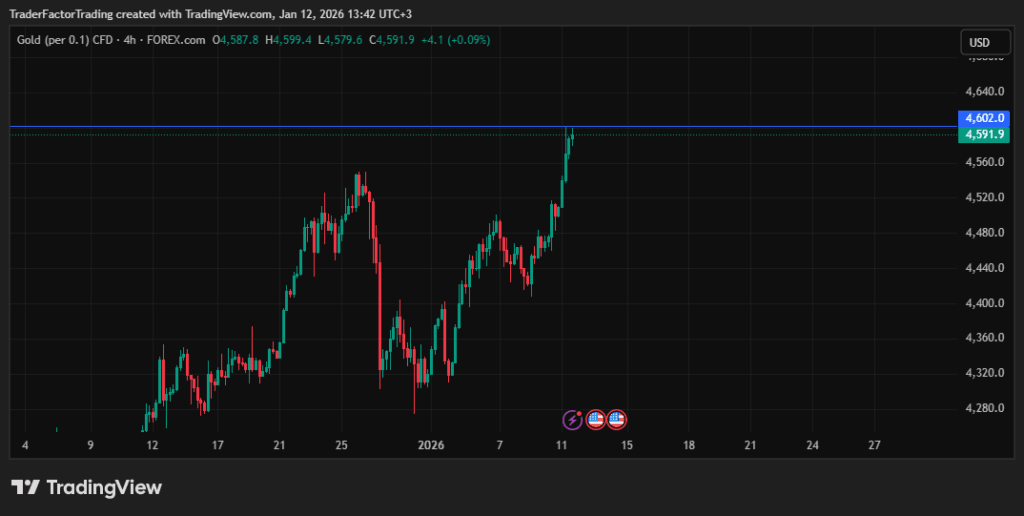Click the 4,400.0 label on price axis
This screenshot has height=516, width=1024.
click(x=984, y=303)
